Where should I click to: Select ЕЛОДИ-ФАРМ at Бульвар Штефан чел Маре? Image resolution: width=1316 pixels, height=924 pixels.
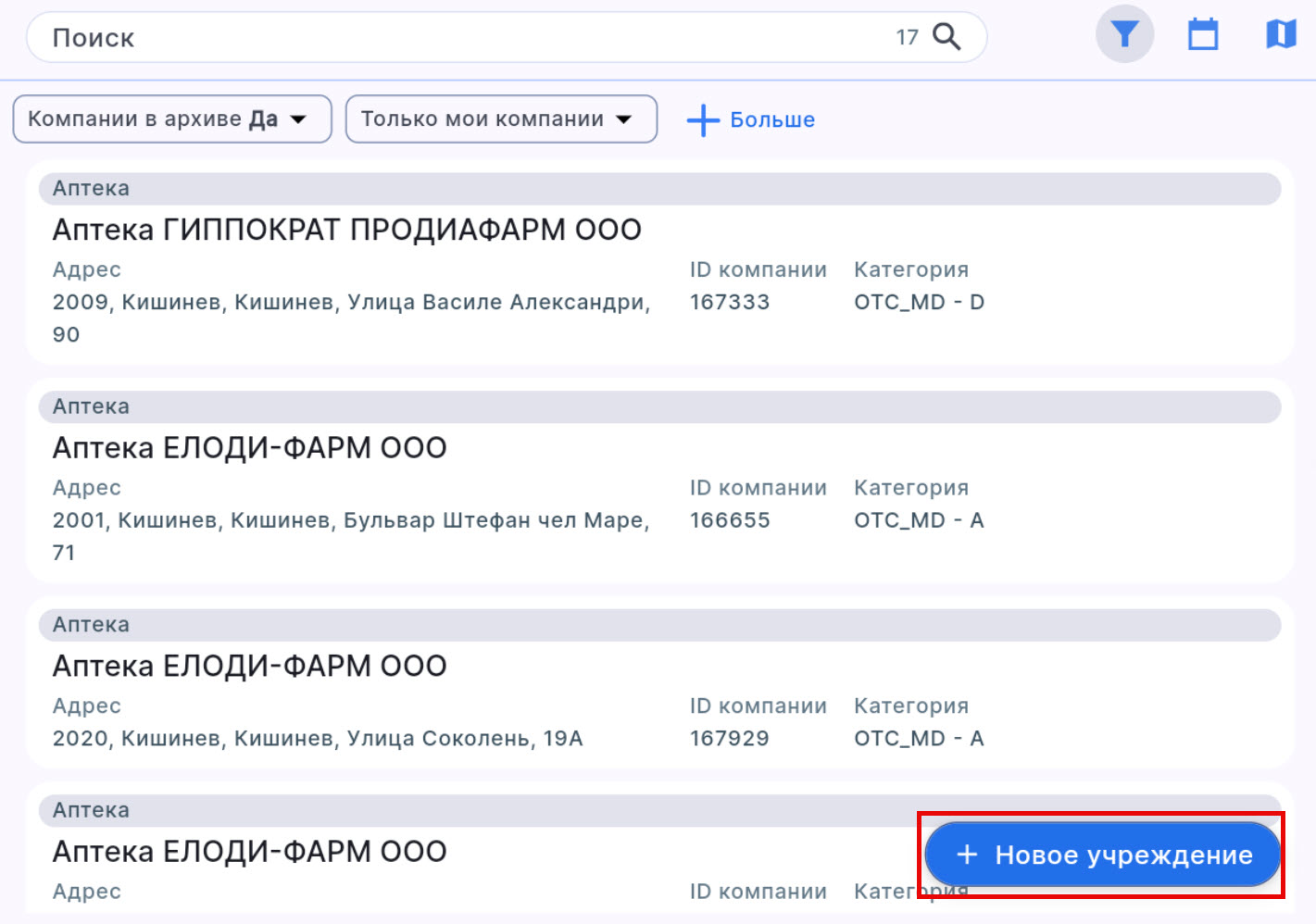tap(249, 448)
